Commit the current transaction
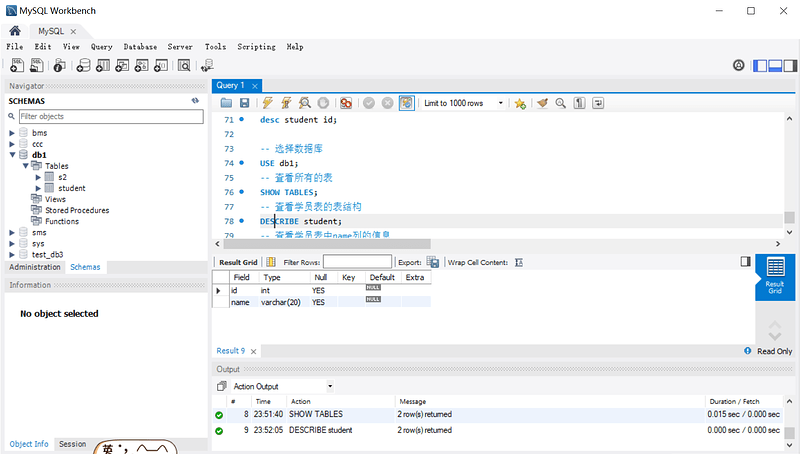 (x=369, y=103)
